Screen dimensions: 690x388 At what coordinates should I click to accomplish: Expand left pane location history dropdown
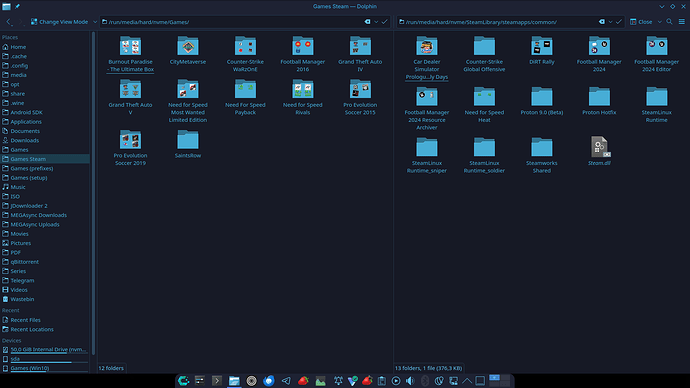[x=376, y=22]
